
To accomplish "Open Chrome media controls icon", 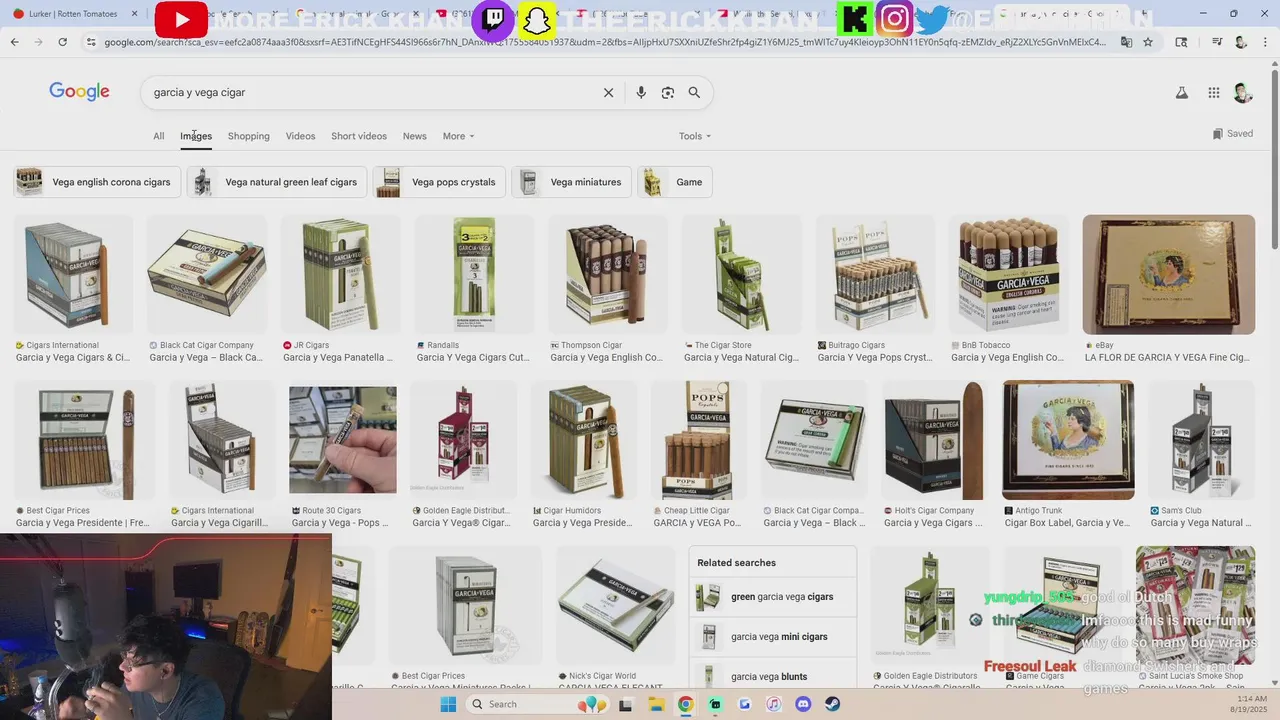I will (x=1216, y=42).
